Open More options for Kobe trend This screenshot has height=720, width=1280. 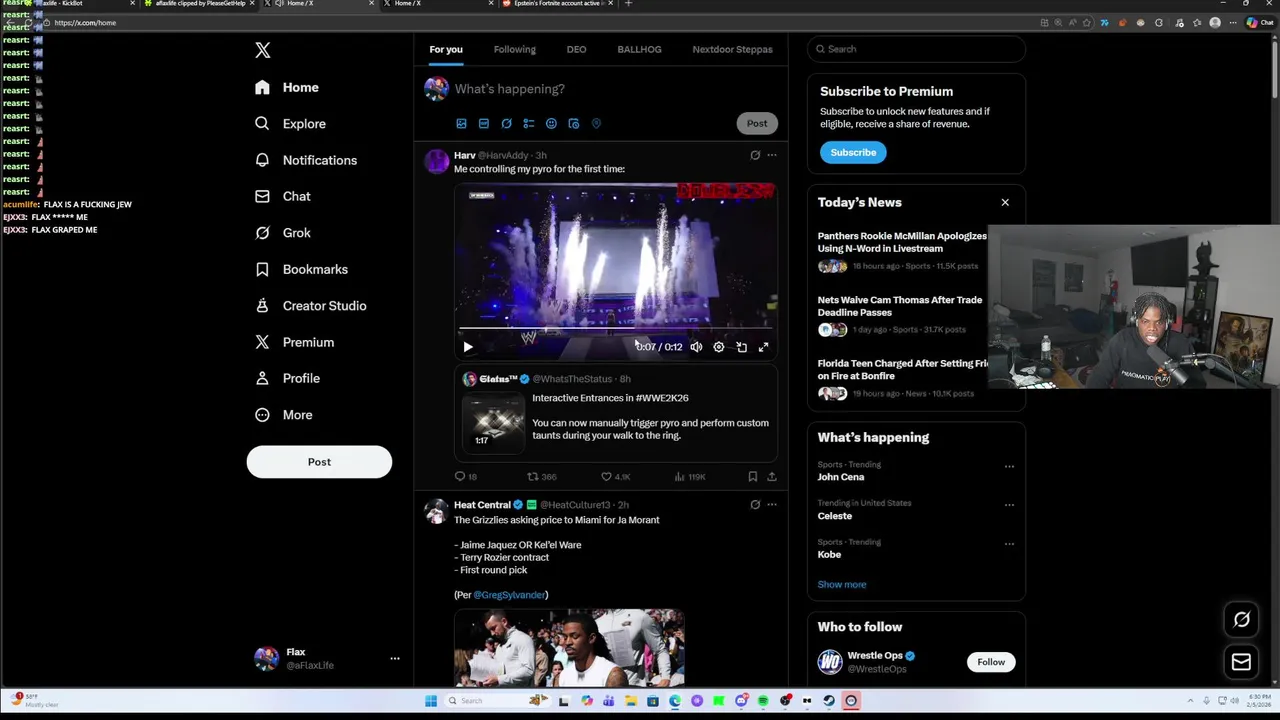pos(1009,544)
